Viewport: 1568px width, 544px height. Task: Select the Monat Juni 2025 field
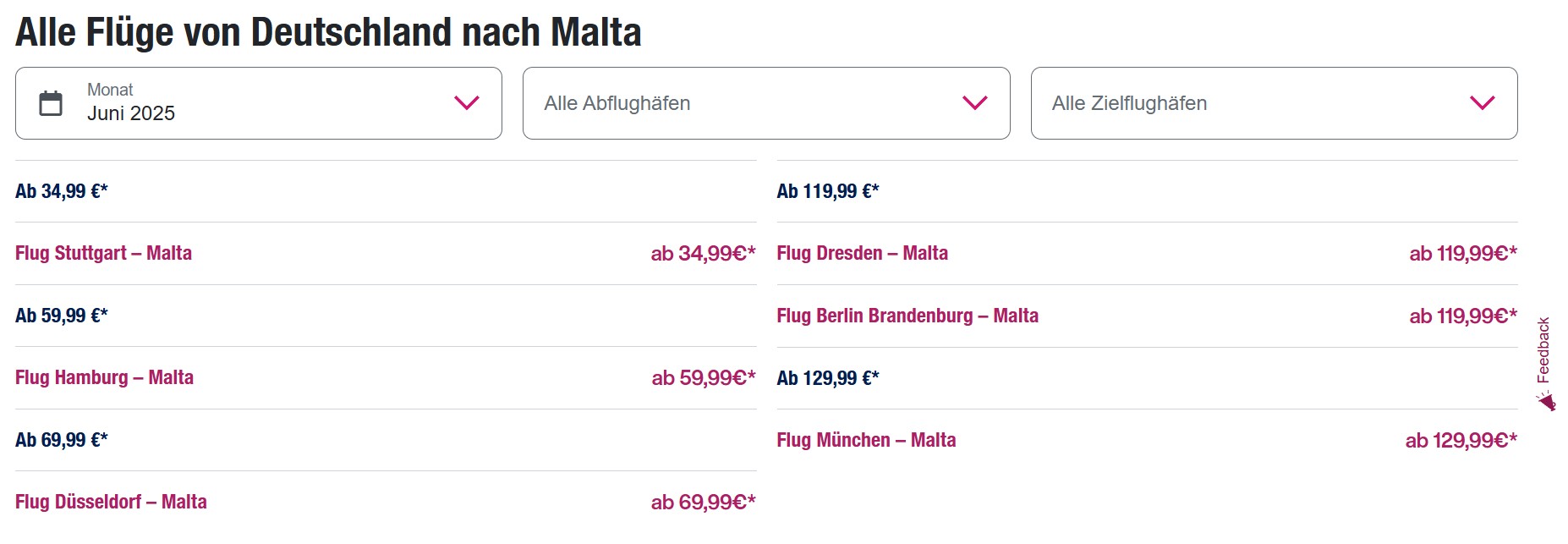(x=259, y=103)
